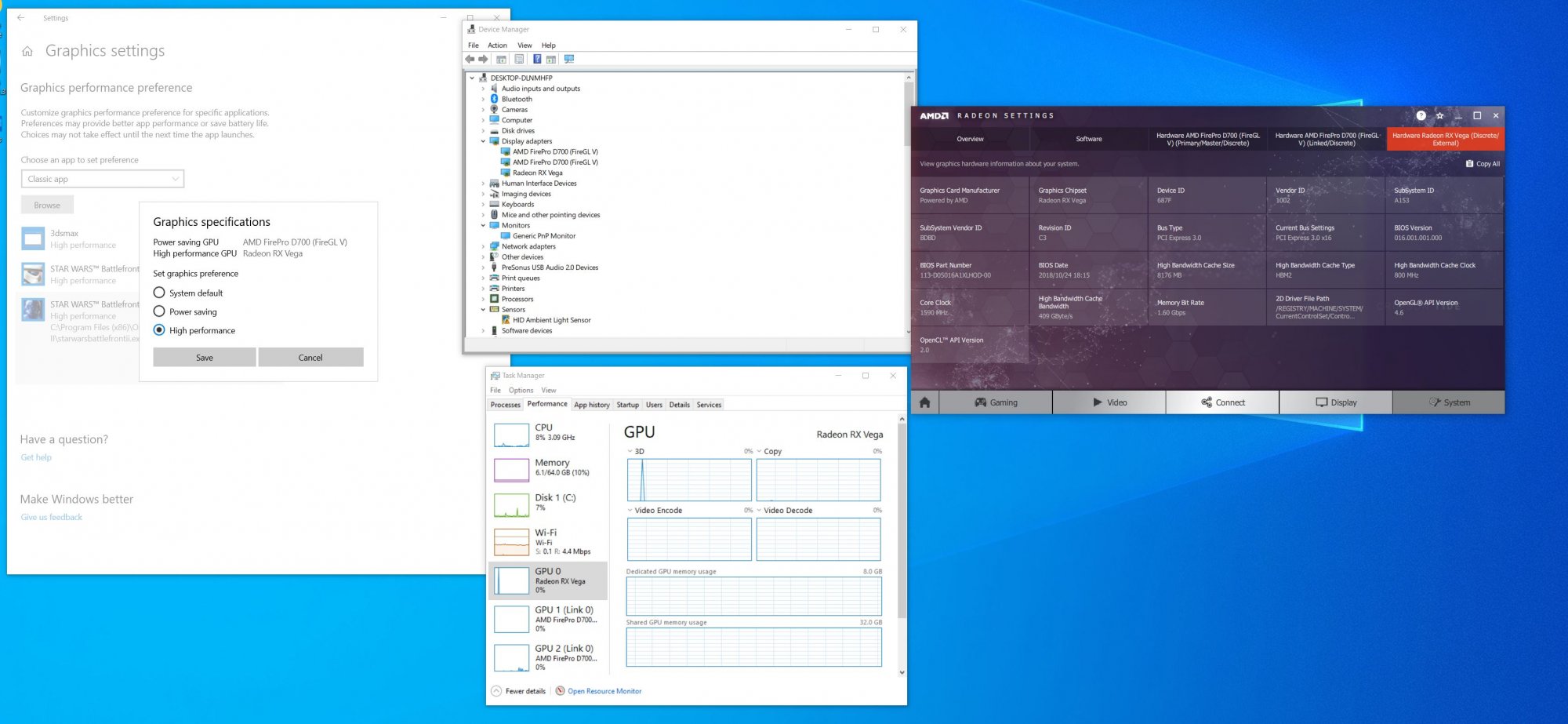Image resolution: width=1568 pixels, height=724 pixels.
Task: Click the show/hide console tree toolbar icon
Action: [501, 60]
